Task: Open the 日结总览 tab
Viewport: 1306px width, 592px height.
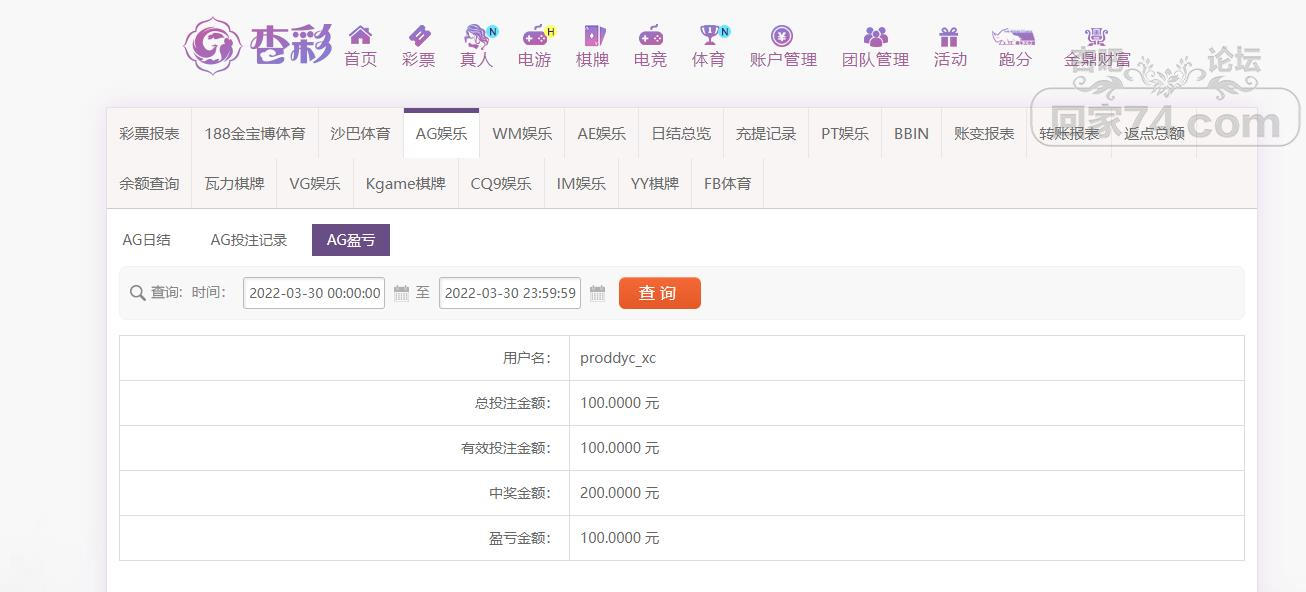Action: [681, 133]
